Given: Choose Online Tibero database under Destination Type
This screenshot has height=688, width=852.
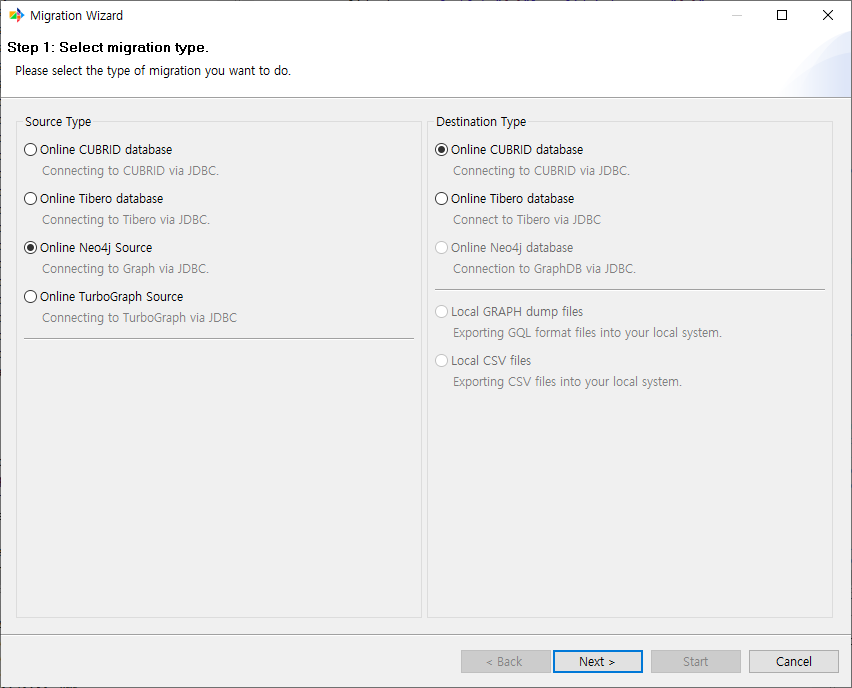Looking at the screenshot, I should pyautogui.click(x=442, y=199).
